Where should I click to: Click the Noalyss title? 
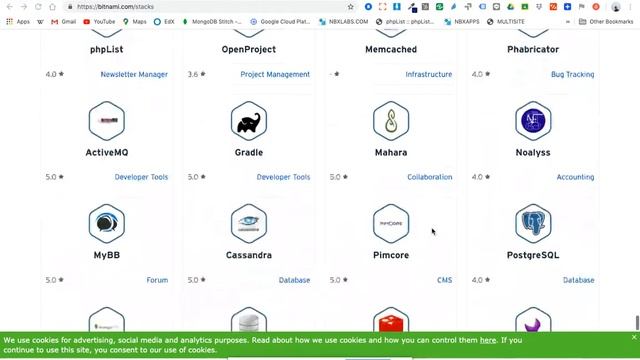coord(533,153)
